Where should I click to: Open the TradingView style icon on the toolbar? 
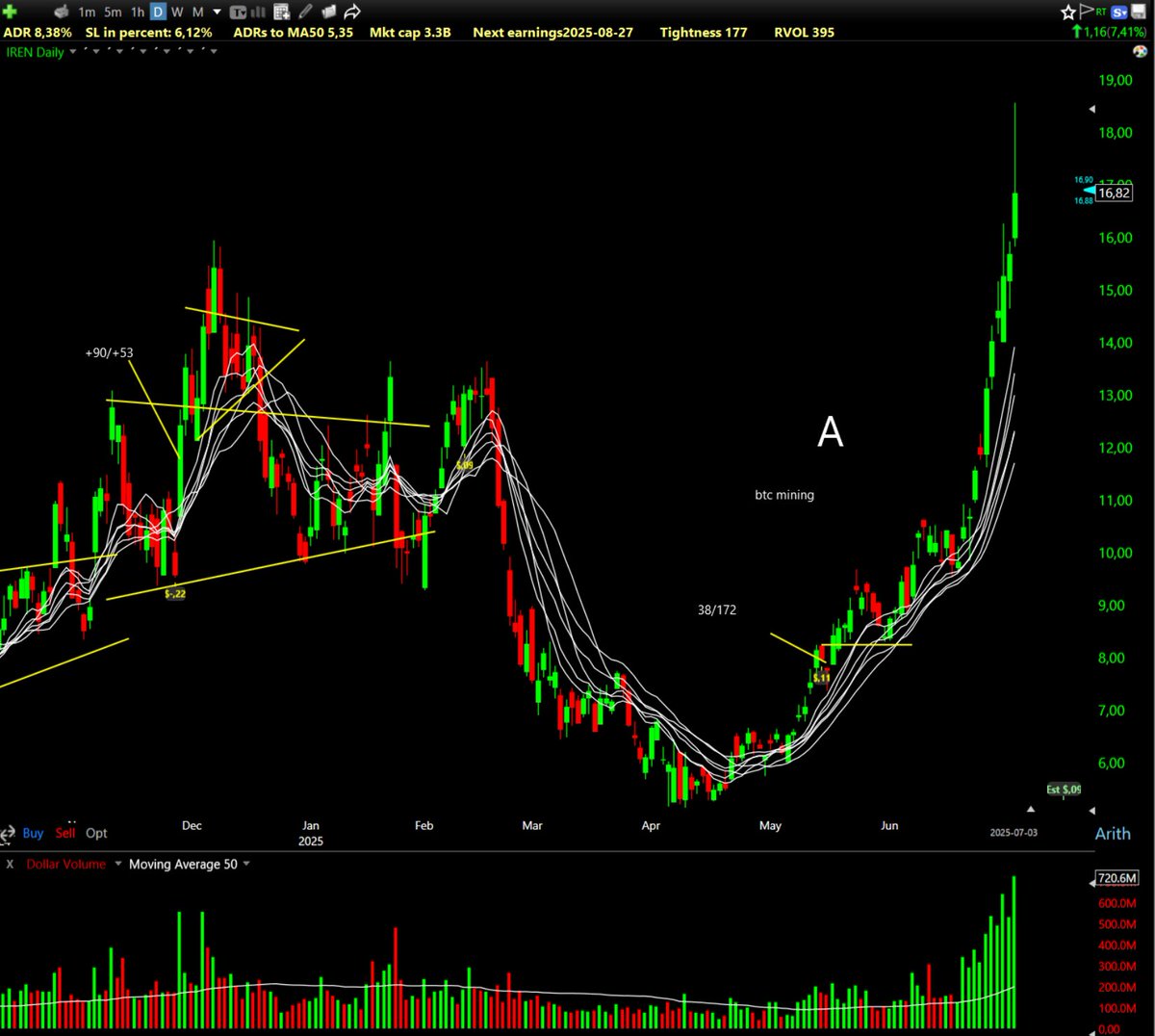(x=239, y=12)
